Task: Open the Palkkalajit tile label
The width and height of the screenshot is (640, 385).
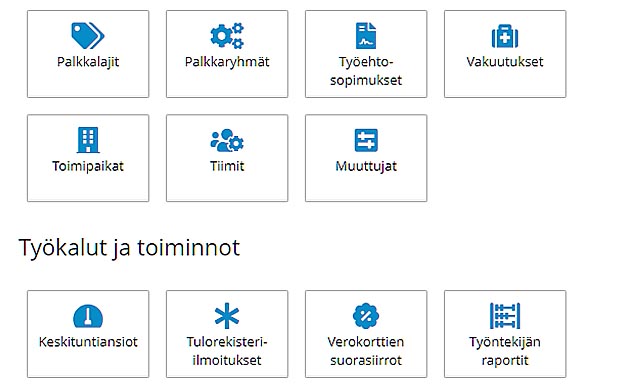Action: point(88,62)
